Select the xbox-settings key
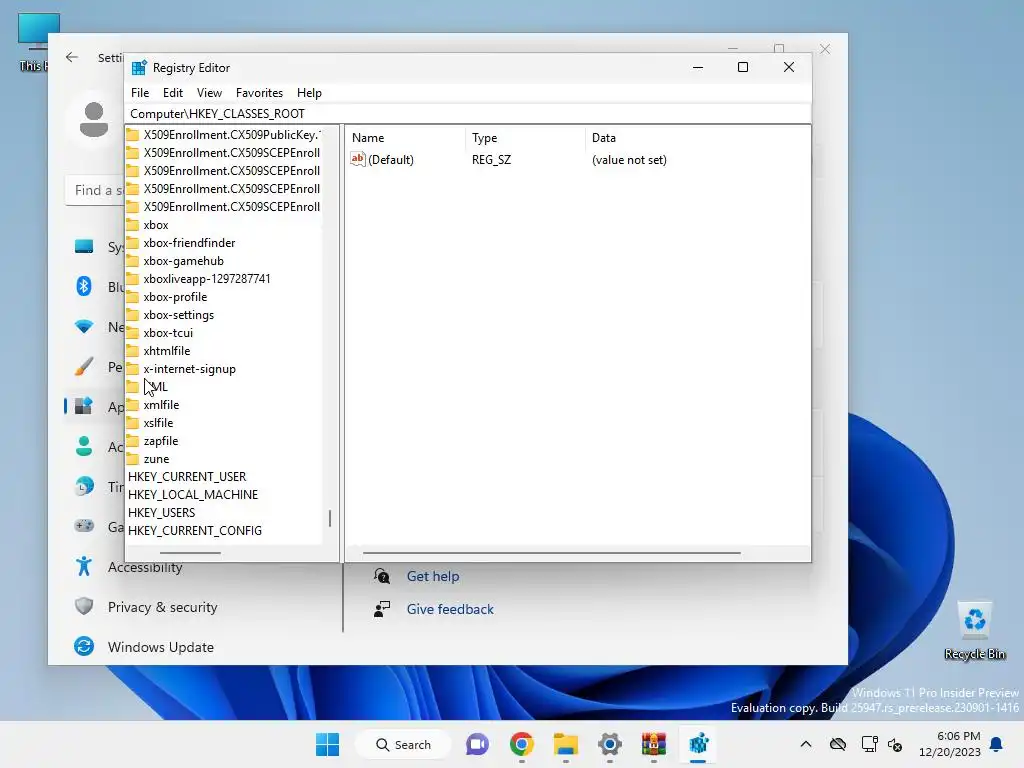Screen dimensions: 1024x768 click(x=178, y=315)
